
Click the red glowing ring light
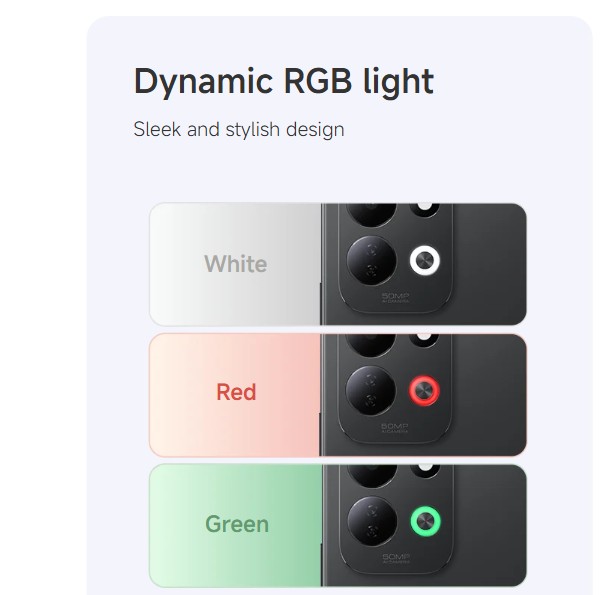424,391
